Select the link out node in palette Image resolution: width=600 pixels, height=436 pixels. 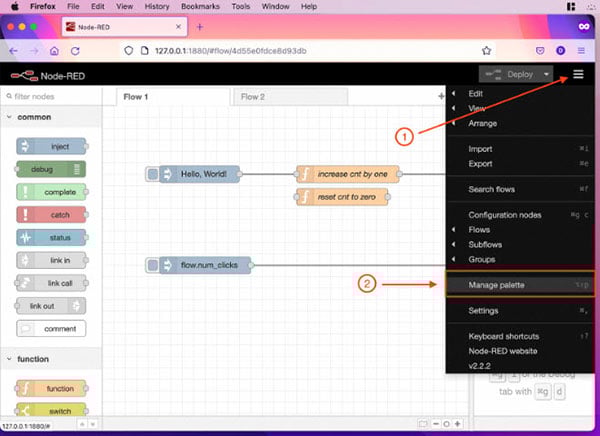pyautogui.click(x=51, y=306)
